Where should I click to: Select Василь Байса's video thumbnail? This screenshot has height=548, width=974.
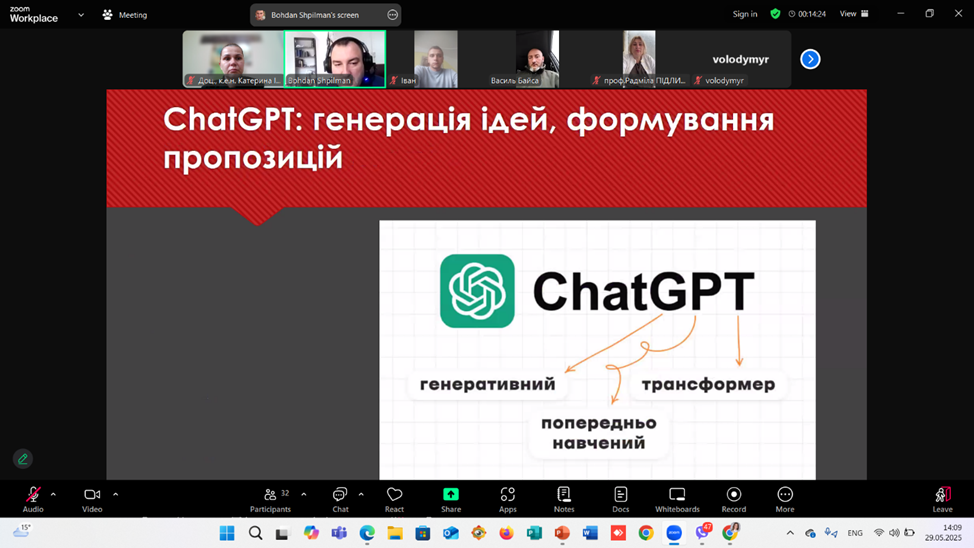(537, 59)
